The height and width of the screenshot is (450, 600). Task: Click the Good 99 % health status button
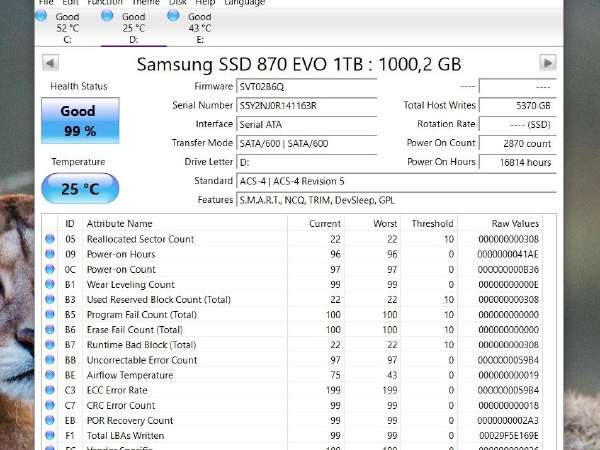tap(80, 121)
